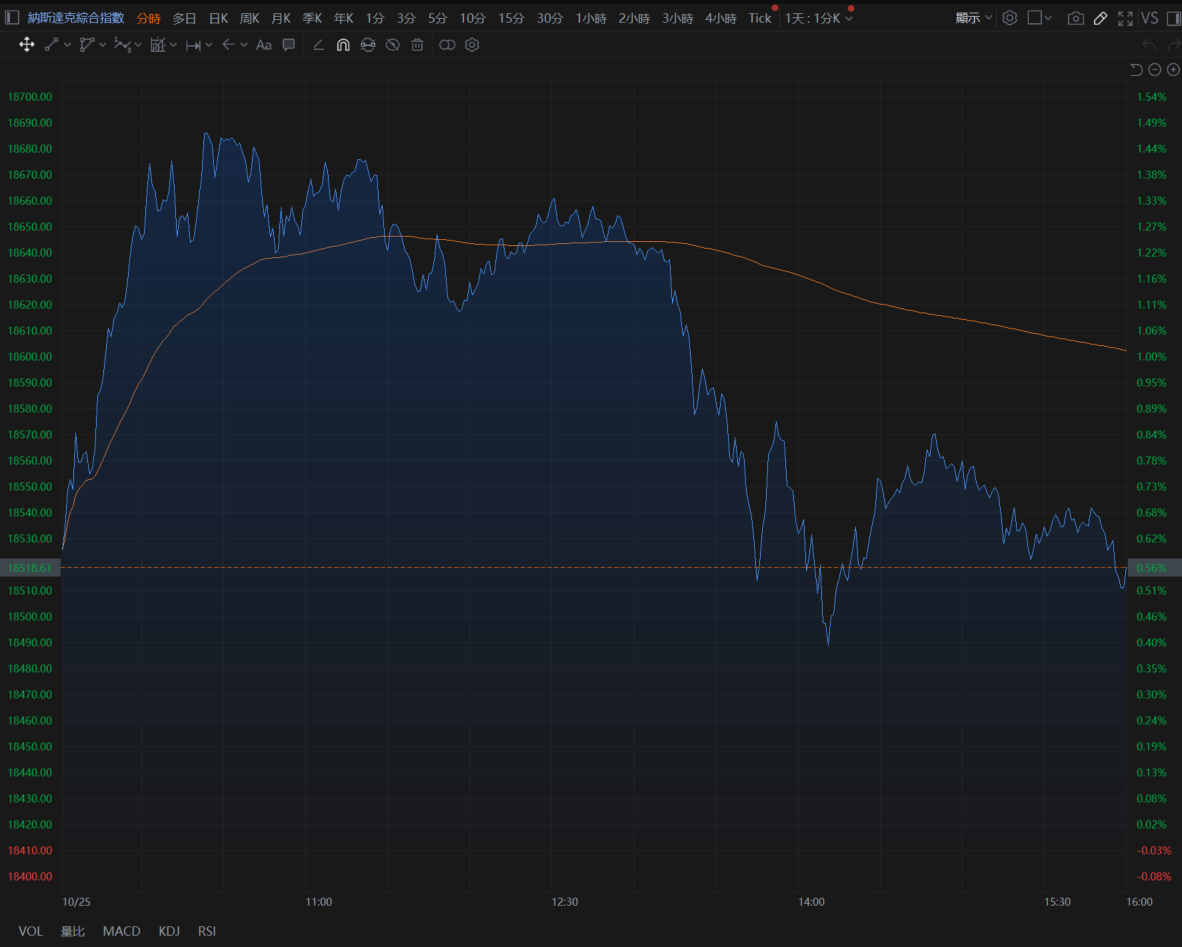Select the polygon shape drawing tool
Viewport: 1182px width, 947px height.
[x=87, y=45]
